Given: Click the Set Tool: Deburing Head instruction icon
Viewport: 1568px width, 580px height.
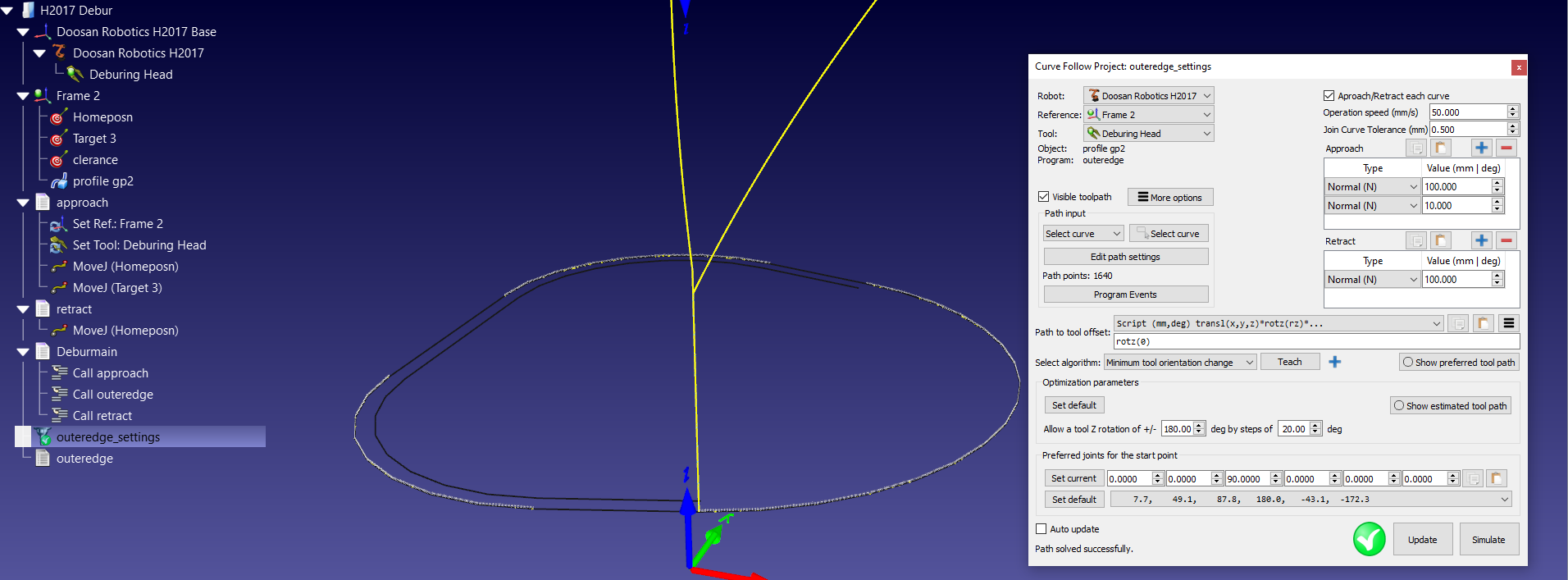Looking at the screenshot, I should point(58,245).
